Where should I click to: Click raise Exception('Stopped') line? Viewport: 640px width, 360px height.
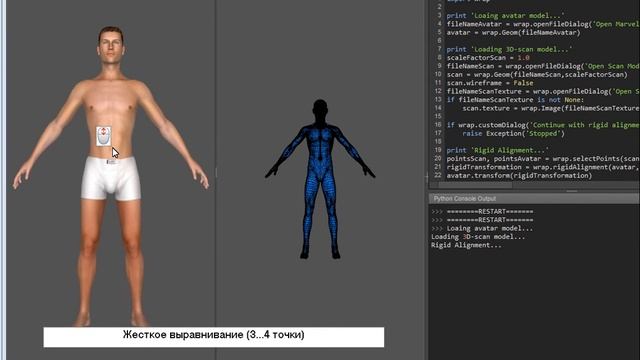(x=513, y=133)
